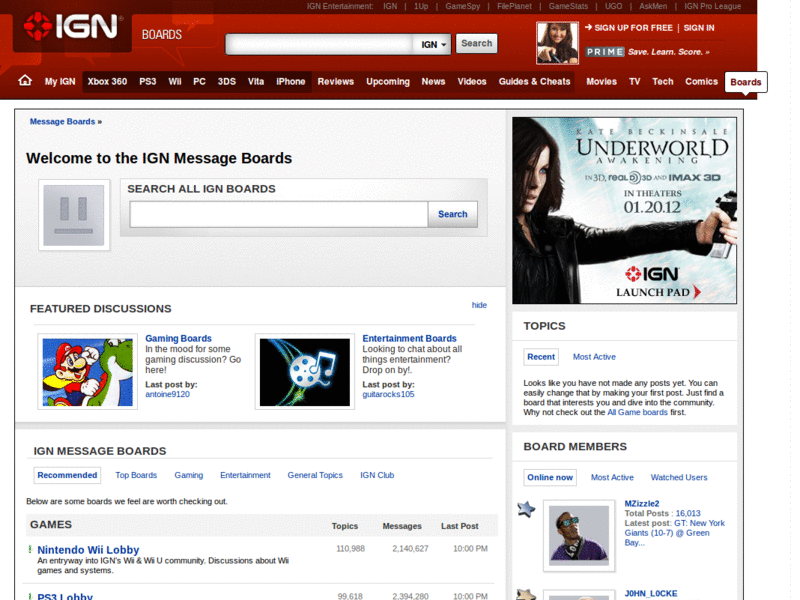
Task: Open the iPhone navigation item
Action: [290, 82]
